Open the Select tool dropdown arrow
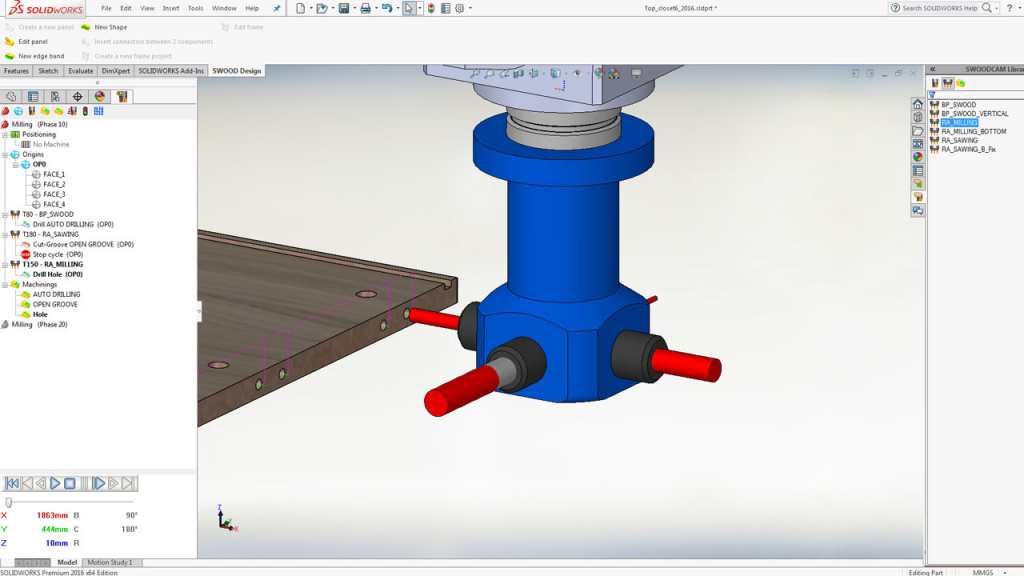Viewport: 1024px width, 576px height. pyautogui.click(x=419, y=8)
